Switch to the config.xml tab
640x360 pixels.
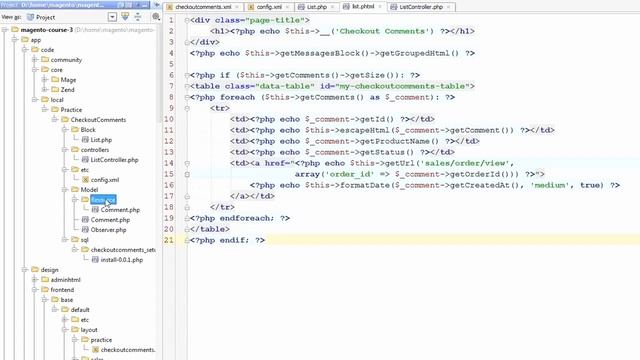point(269,7)
